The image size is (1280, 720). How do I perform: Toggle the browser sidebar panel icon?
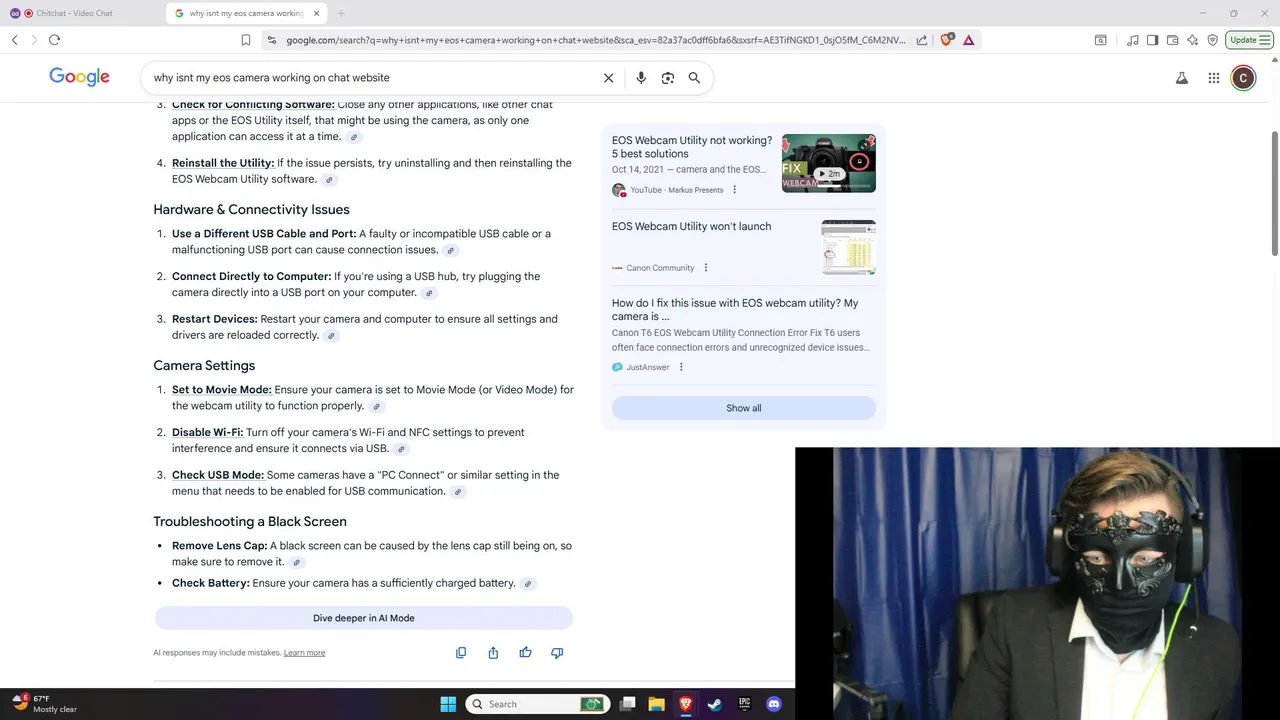coord(1152,40)
